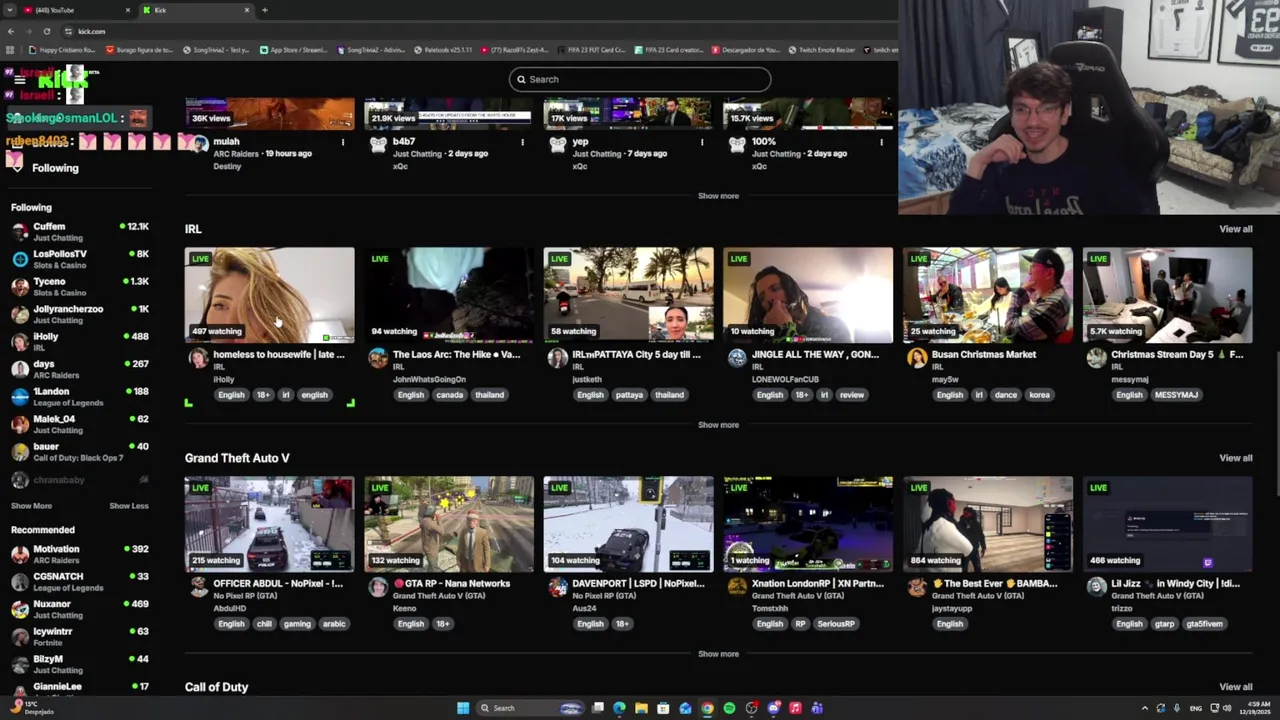Screen dimensions: 1280x720
Task: Switch to the Kick browser tab
Action: pos(196,10)
